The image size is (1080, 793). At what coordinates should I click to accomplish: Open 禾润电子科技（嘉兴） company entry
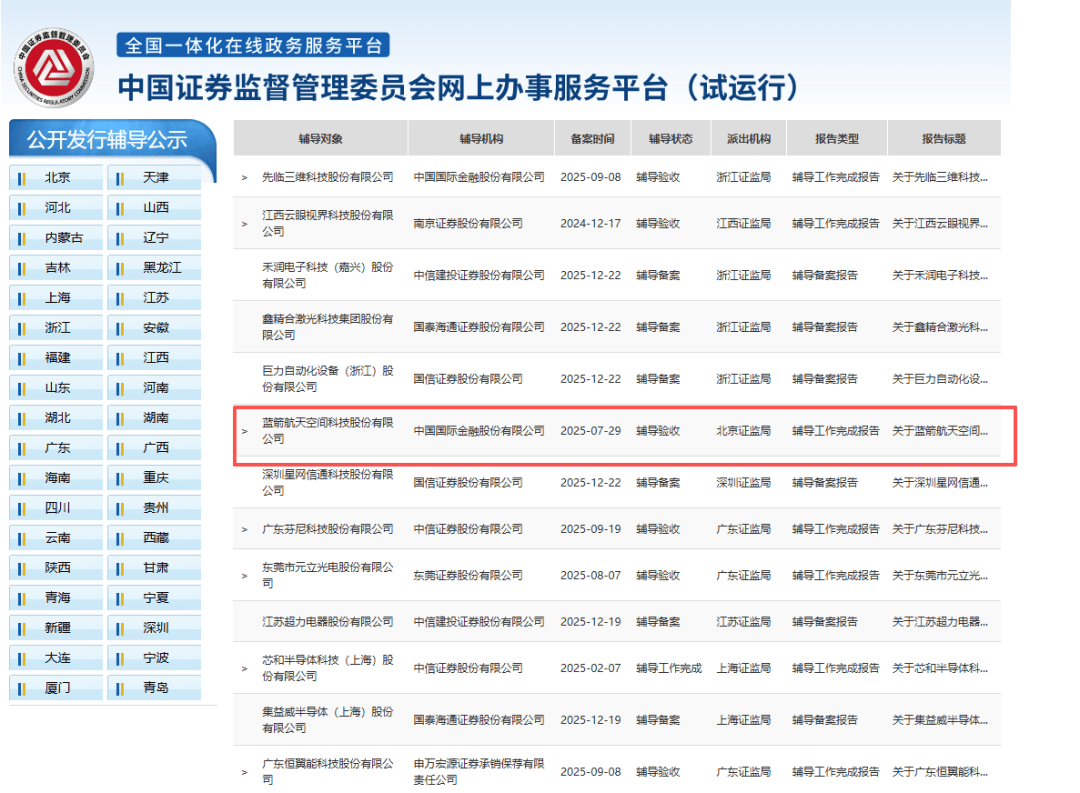coord(327,275)
